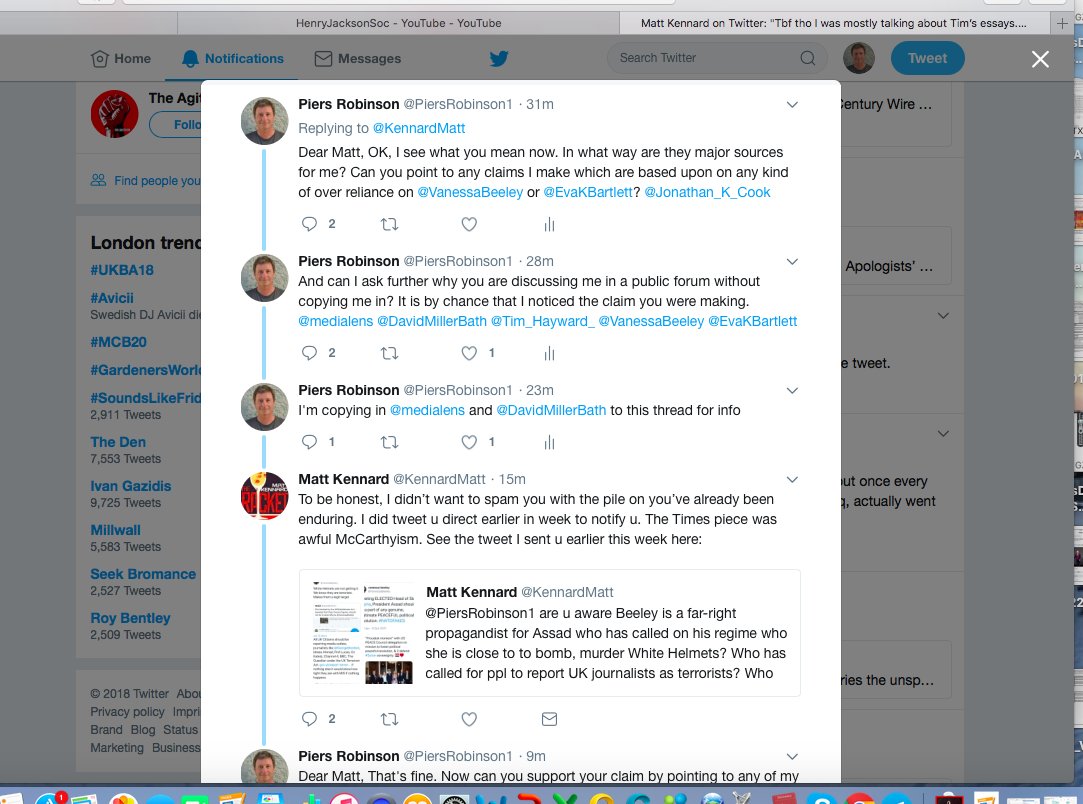Image resolution: width=1083 pixels, height=804 pixels.
Task: Open the @KennardMatt reply mention link
Action: click(419, 128)
